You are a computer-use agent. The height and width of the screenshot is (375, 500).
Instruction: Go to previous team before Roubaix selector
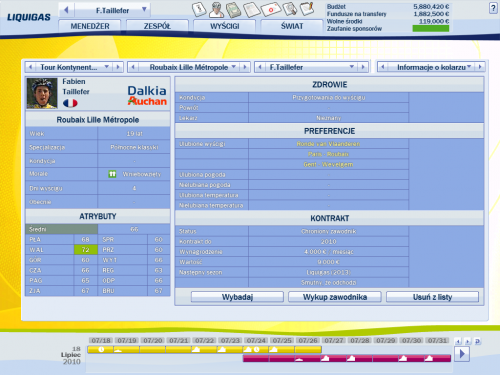[x=133, y=67]
